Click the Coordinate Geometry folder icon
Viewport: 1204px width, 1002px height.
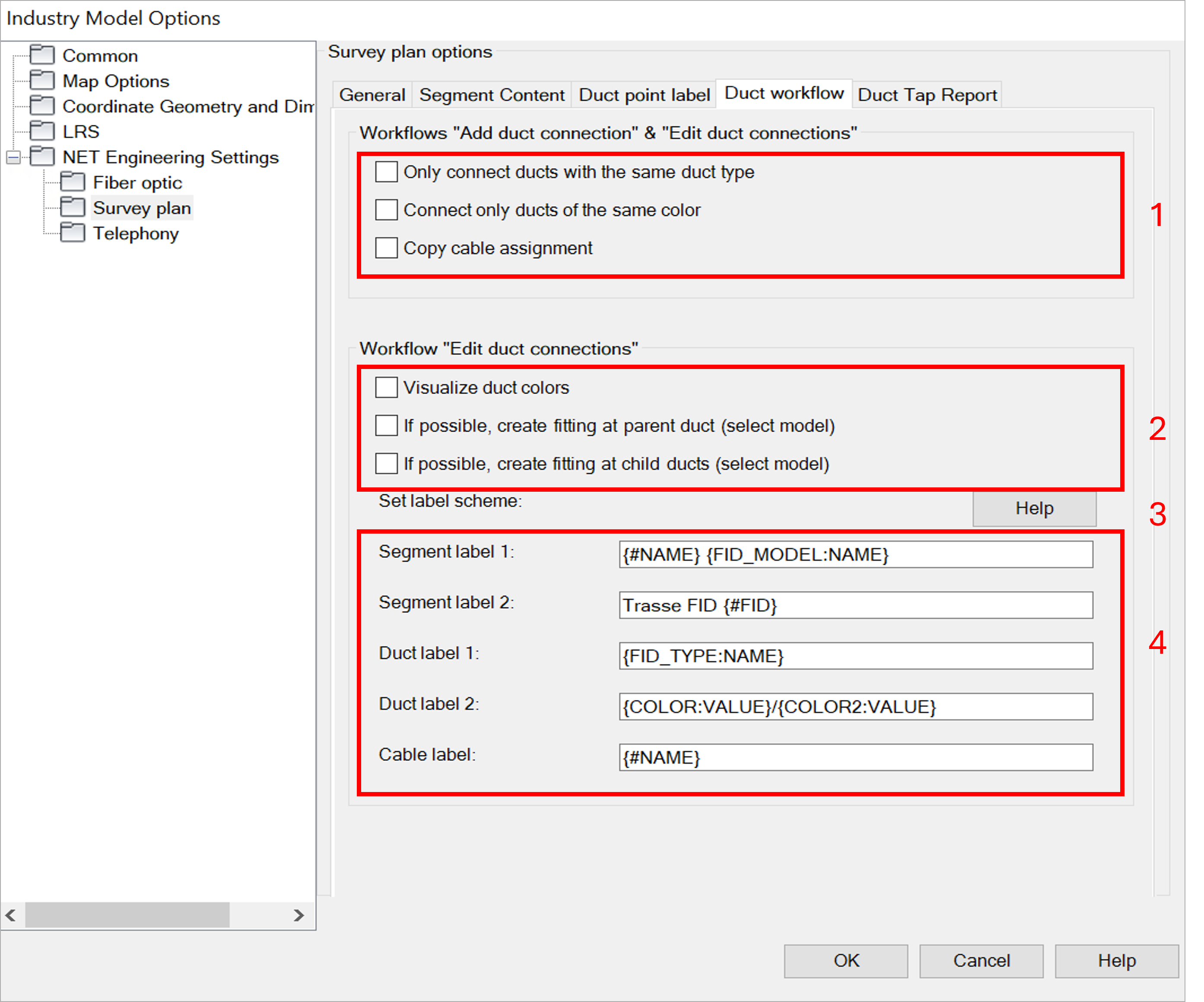point(42,105)
